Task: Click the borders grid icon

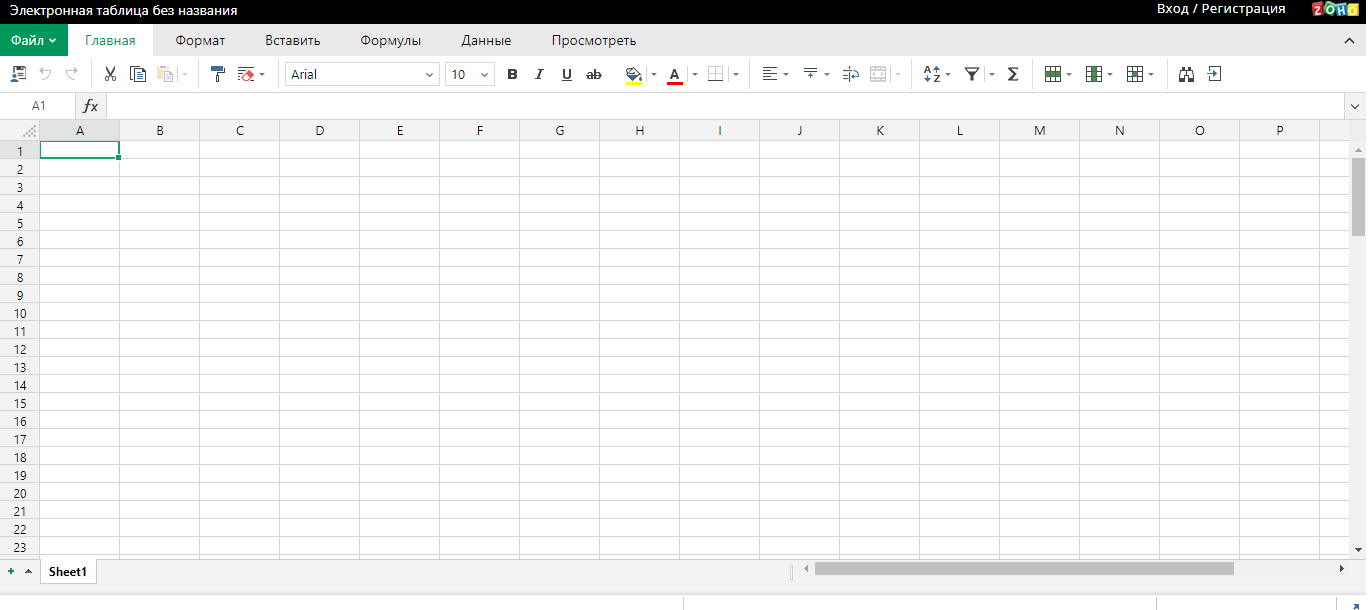Action: coord(715,74)
